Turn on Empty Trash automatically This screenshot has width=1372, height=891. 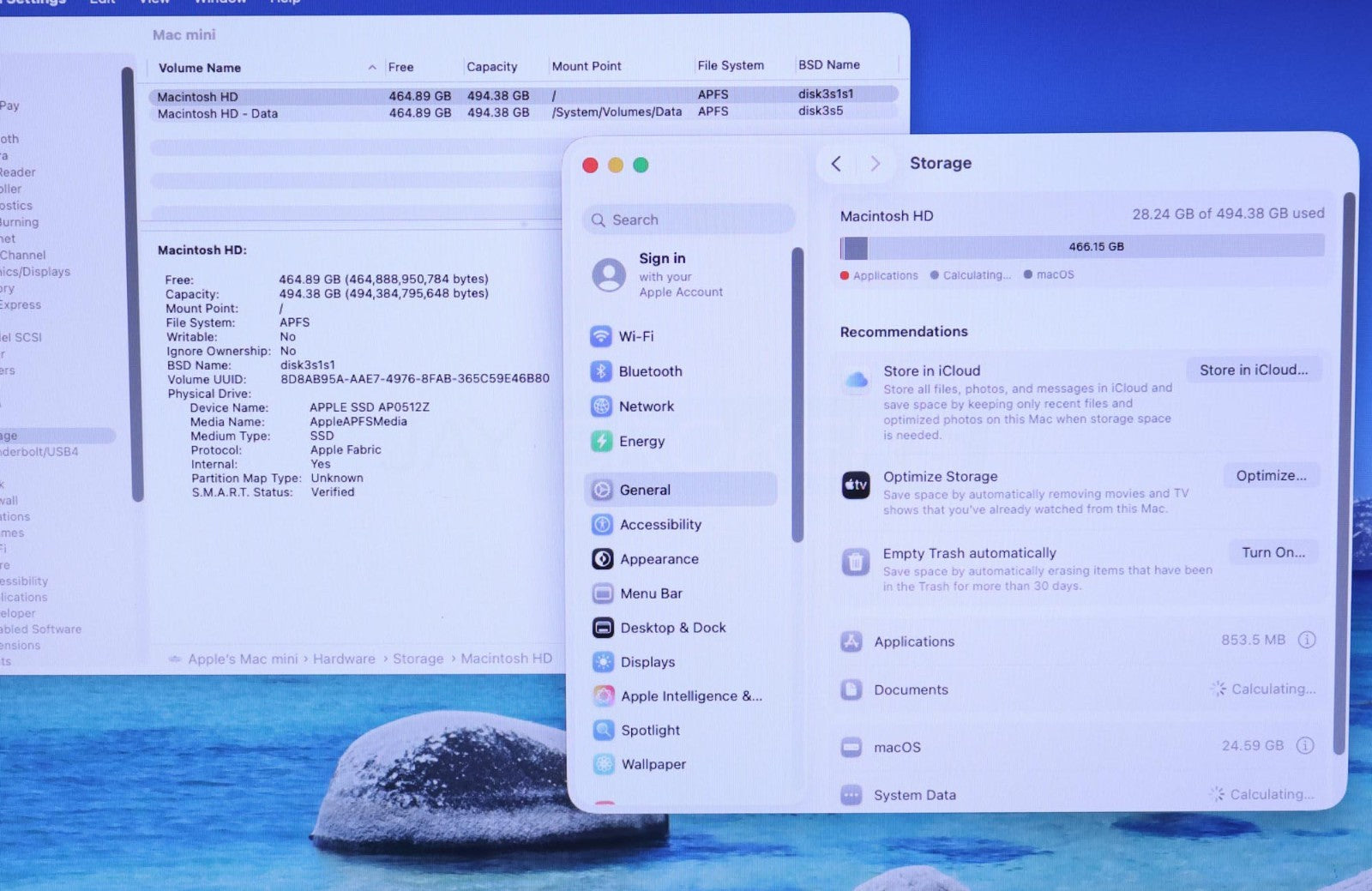[x=1273, y=553]
